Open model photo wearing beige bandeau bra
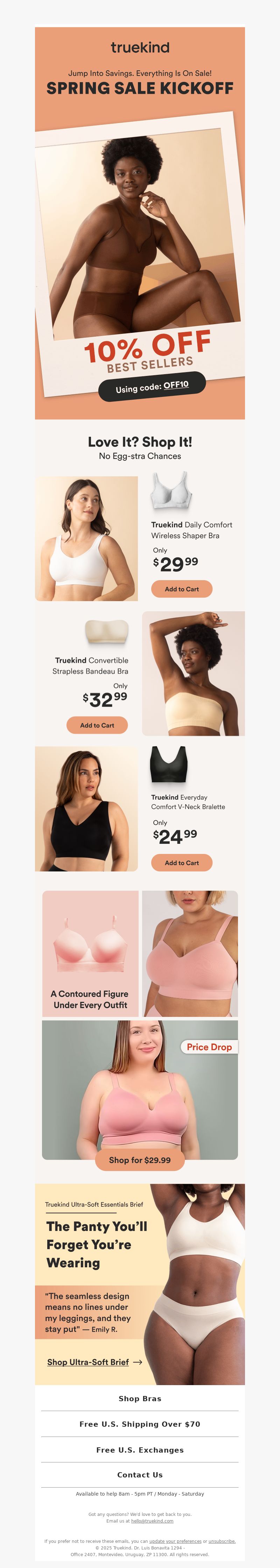This screenshot has width=280, height=1568. click(x=193, y=674)
